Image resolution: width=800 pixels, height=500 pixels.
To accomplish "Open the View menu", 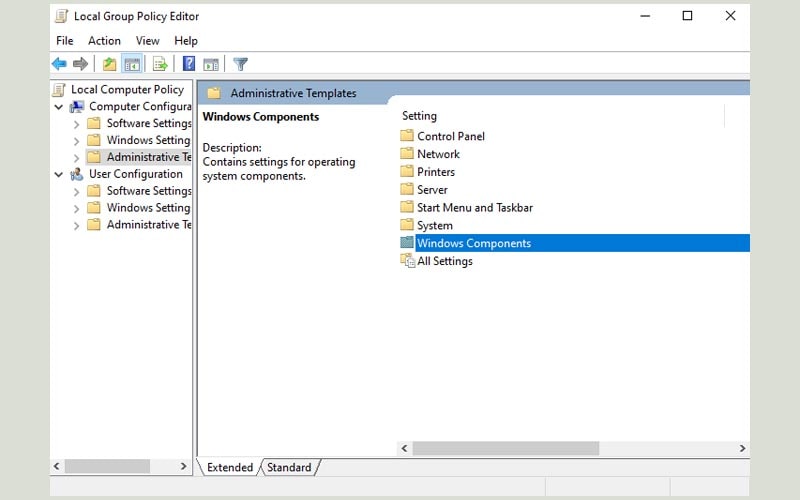I will point(147,41).
